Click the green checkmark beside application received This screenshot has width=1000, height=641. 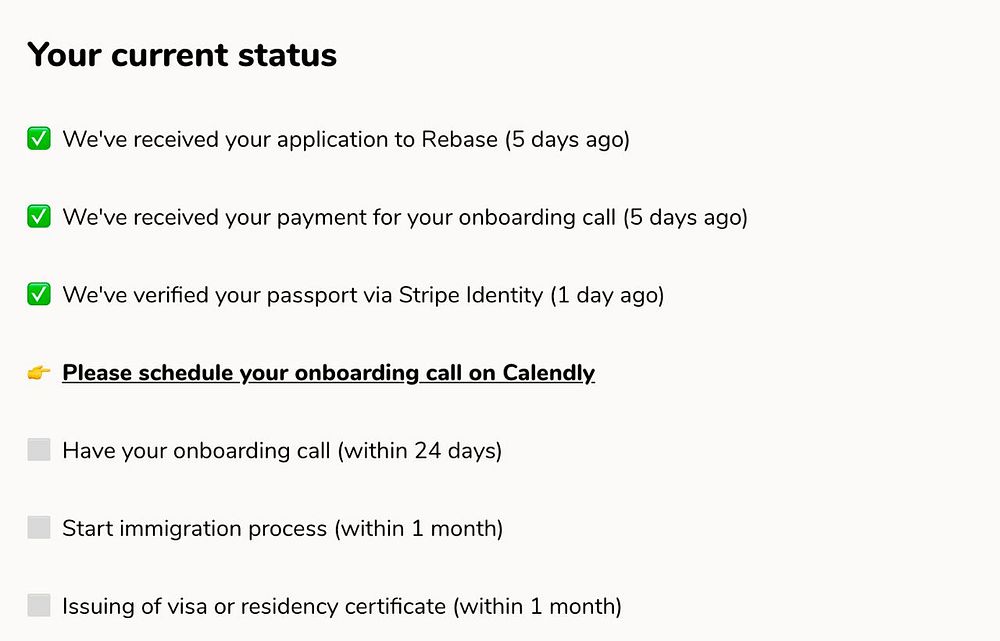[x=39, y=139]
